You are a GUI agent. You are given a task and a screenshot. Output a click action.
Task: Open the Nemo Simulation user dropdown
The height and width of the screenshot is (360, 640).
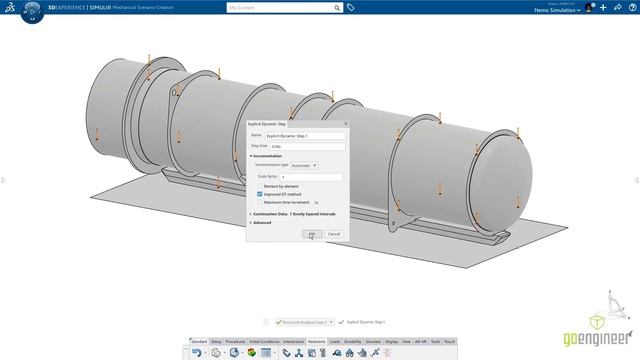[557, 10]
